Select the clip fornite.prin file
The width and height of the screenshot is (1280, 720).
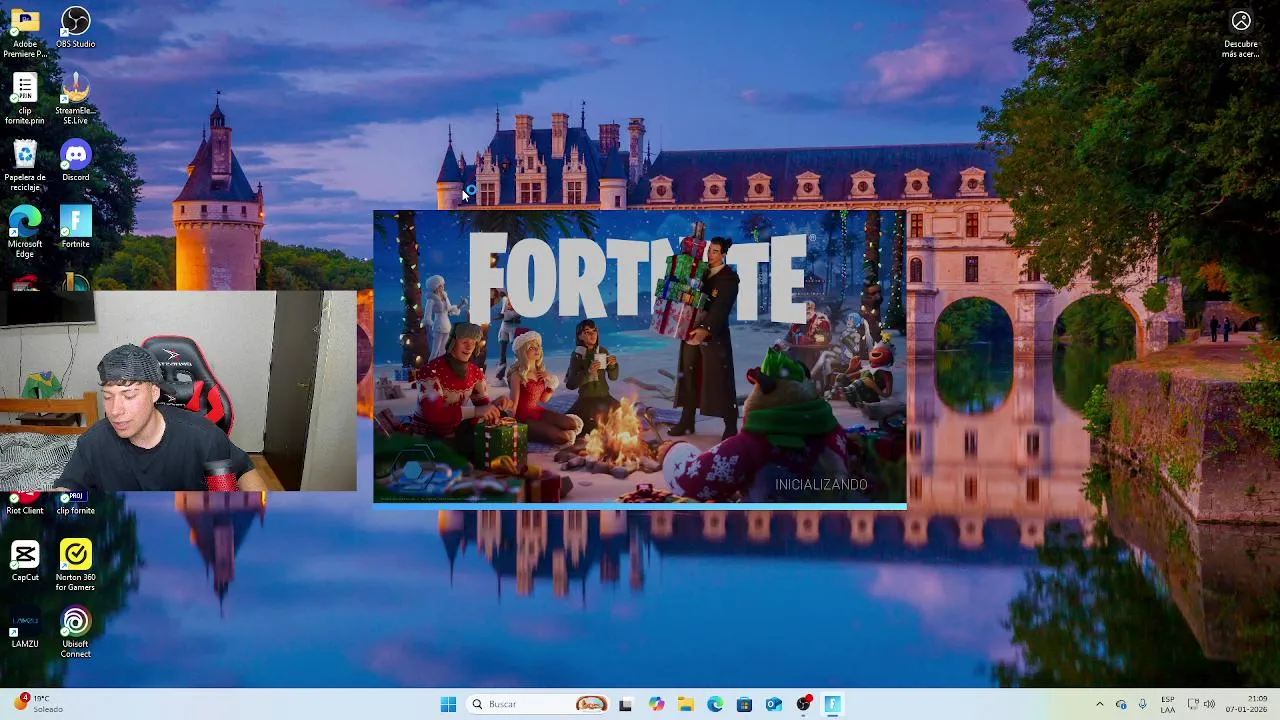(x=25, y=99)
